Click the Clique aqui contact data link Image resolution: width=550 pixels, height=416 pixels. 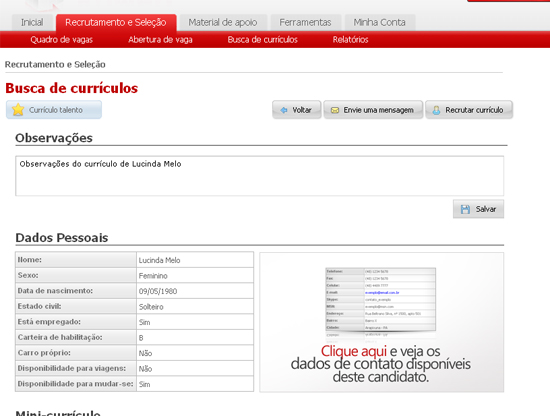tap(354, 351)
